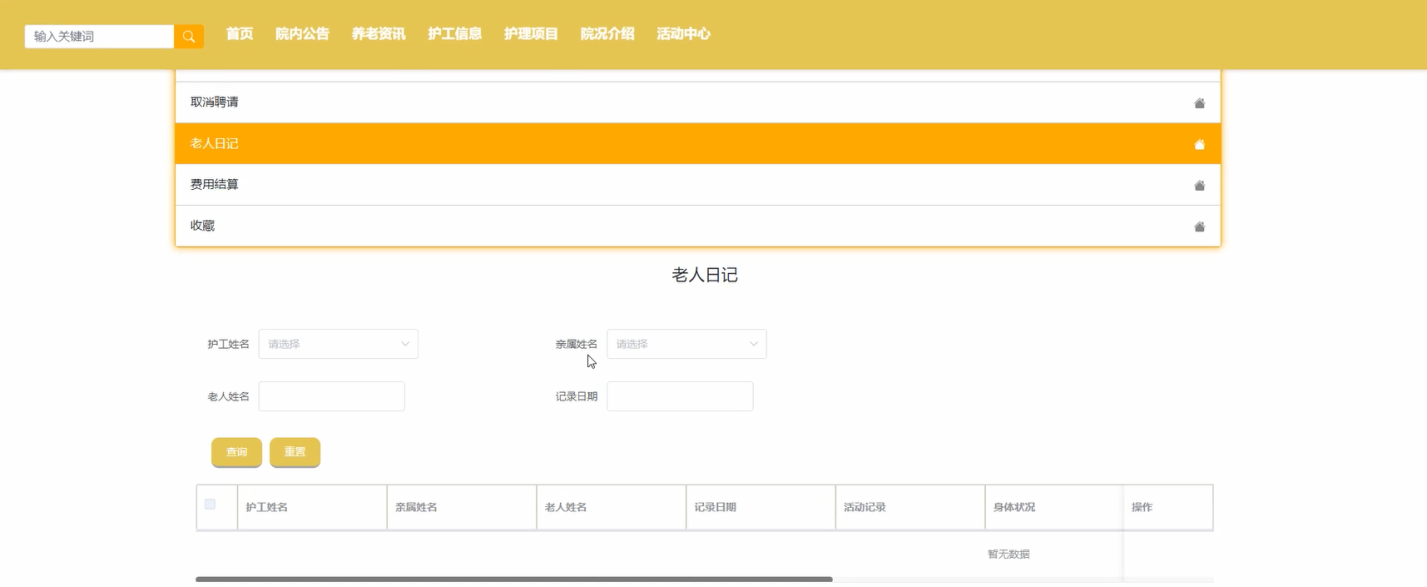1427x587 pixels.
Task: Click the 操作 column header
Action: (x=1168, y=507)
